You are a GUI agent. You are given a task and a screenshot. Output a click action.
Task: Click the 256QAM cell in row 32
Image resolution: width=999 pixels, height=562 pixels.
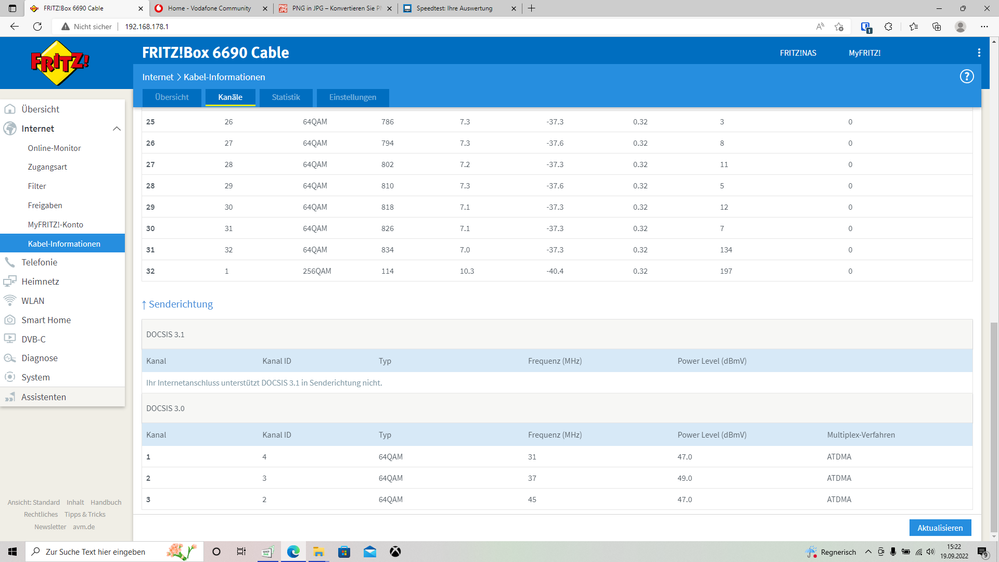pos(317,271)
